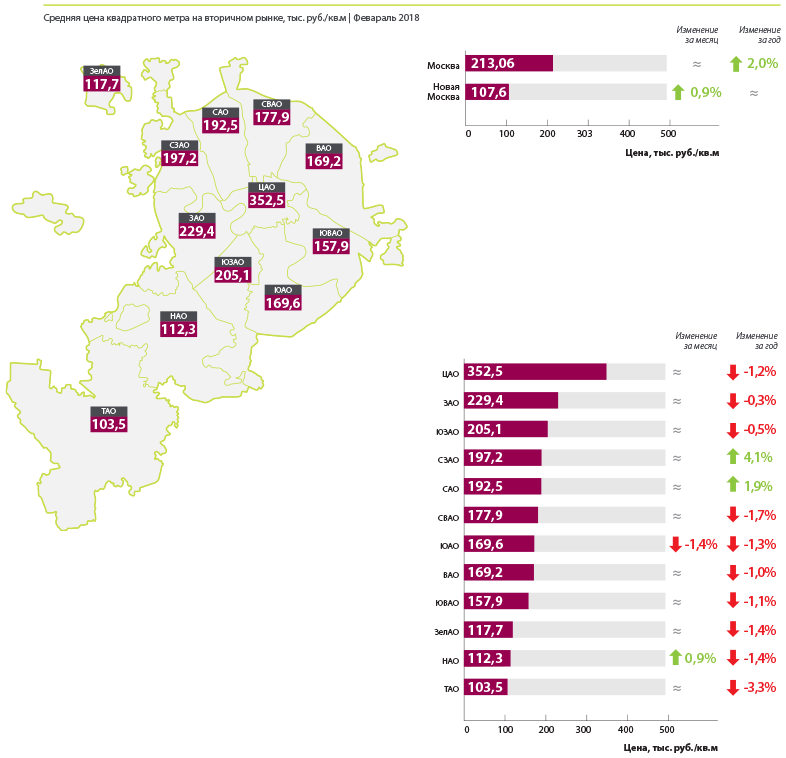Viewport: 786px width, 758px height.
Task: Select the НАО 112,3 label on the map
Action: point(178,324)
